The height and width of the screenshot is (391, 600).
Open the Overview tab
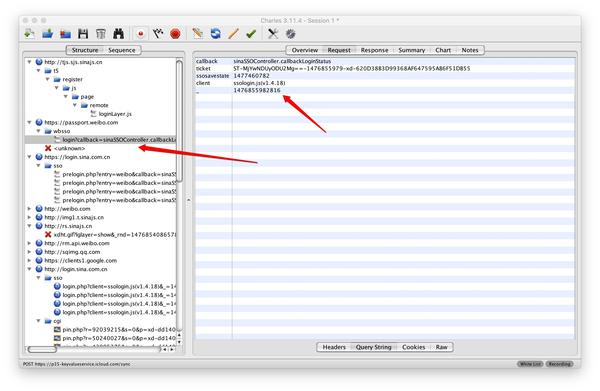[x=305, y=50]
